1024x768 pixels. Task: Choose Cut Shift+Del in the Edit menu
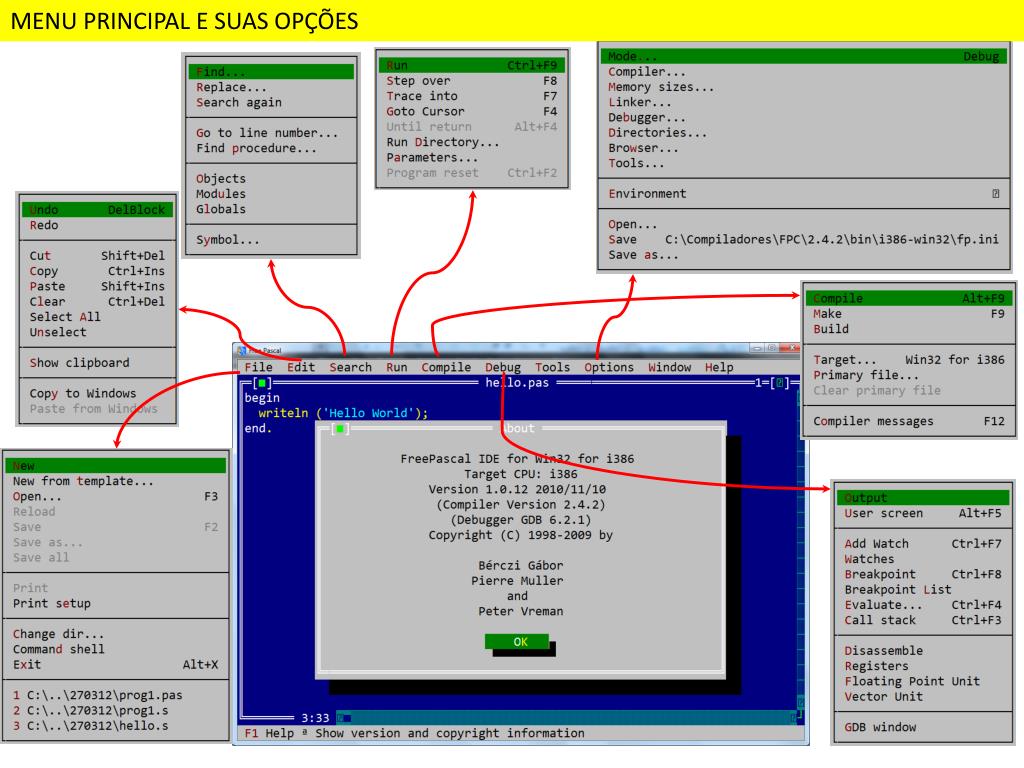(98, 256)
